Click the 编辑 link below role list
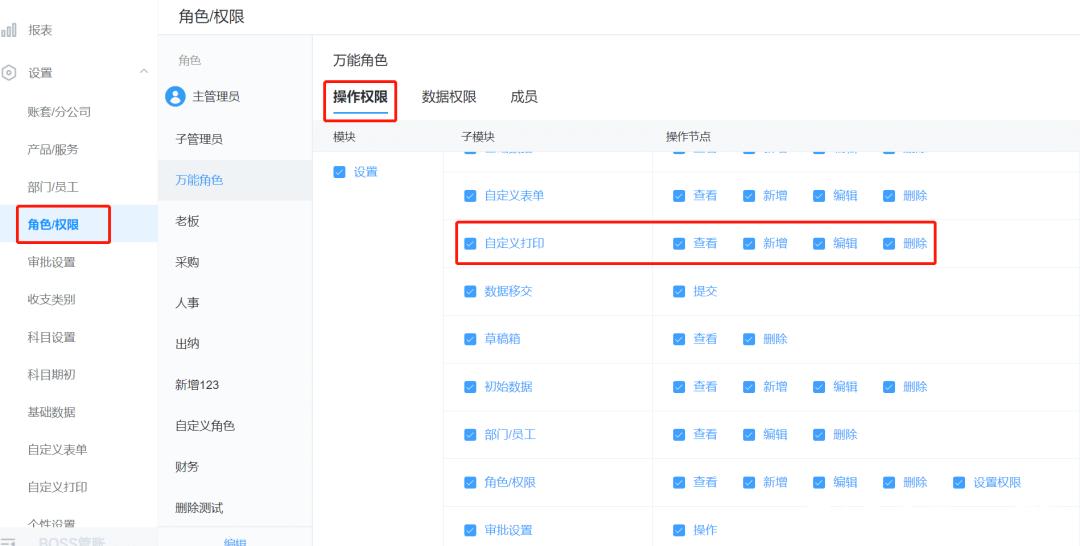 tap(236, 542)
